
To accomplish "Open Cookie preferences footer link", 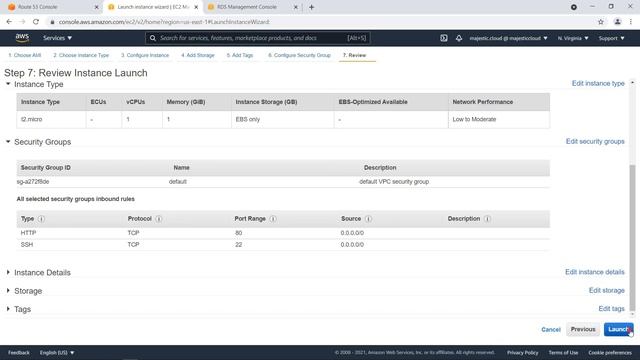I will [610, 352].
